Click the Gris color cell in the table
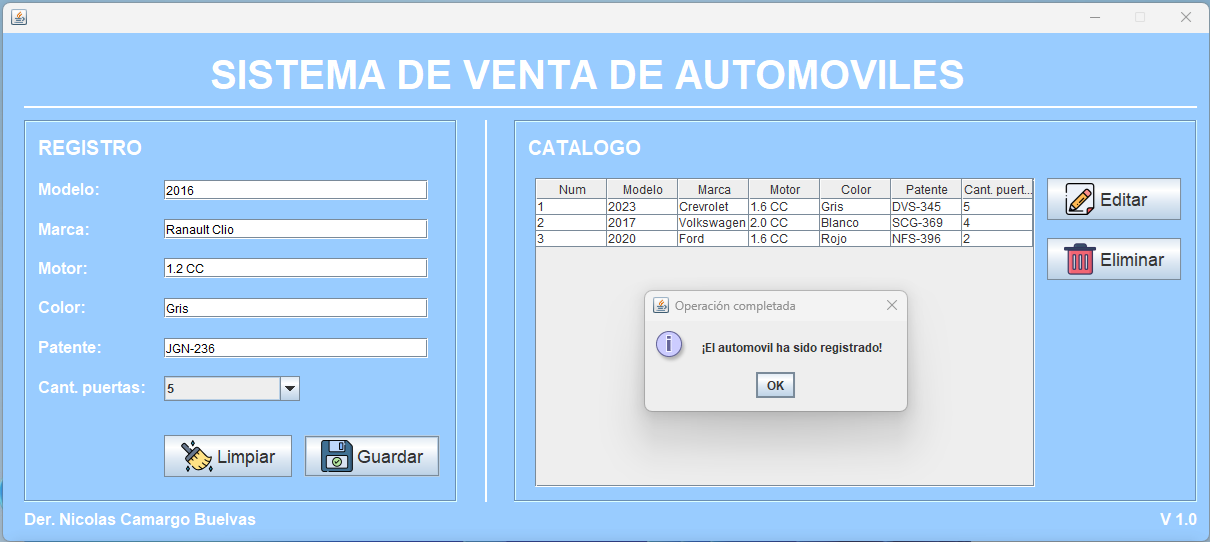The image size is (1210, 542). coord(855,207)
